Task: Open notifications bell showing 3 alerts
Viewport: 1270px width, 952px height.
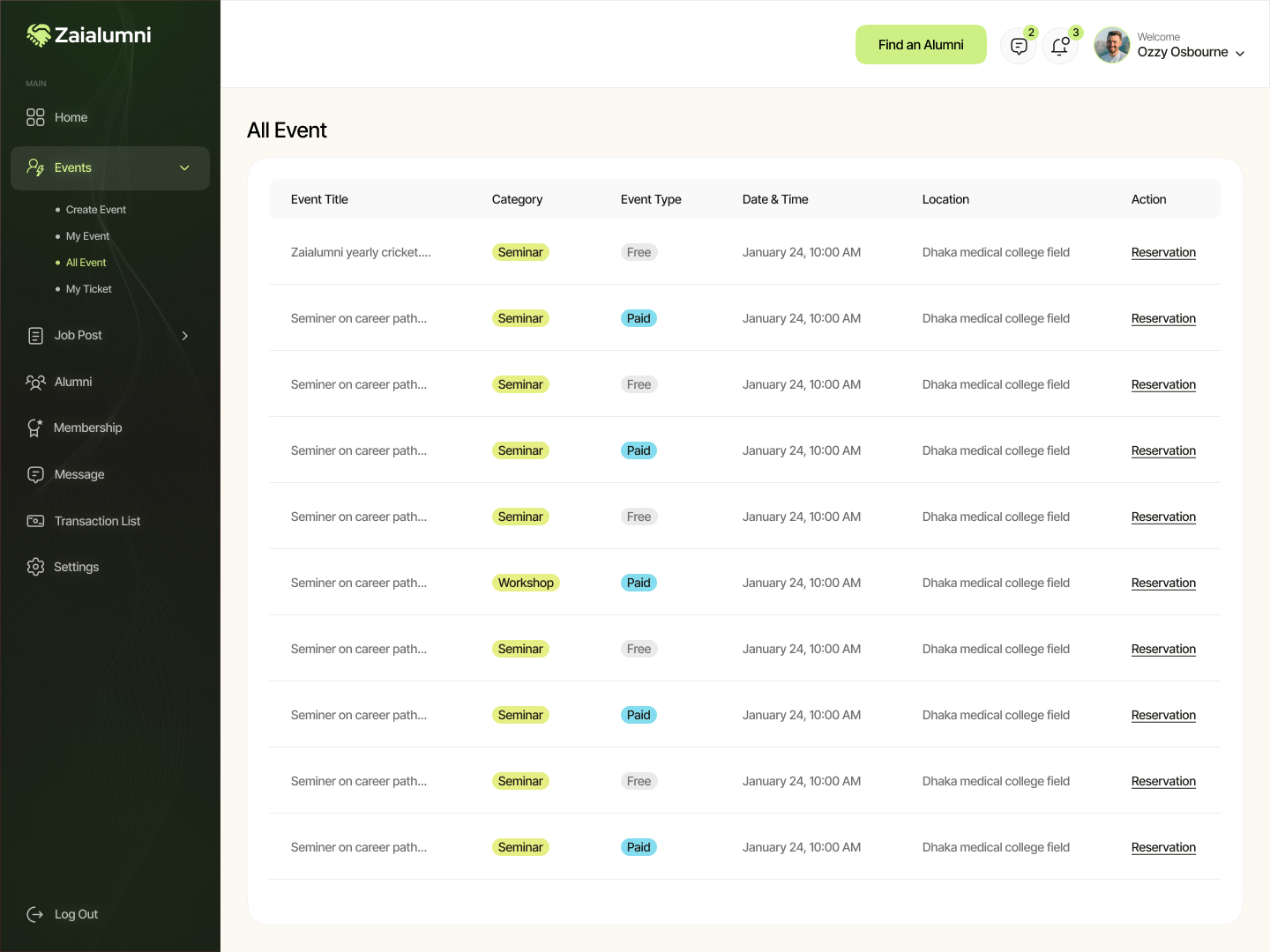Action: pyautogui.click(x=1060, y=45)
